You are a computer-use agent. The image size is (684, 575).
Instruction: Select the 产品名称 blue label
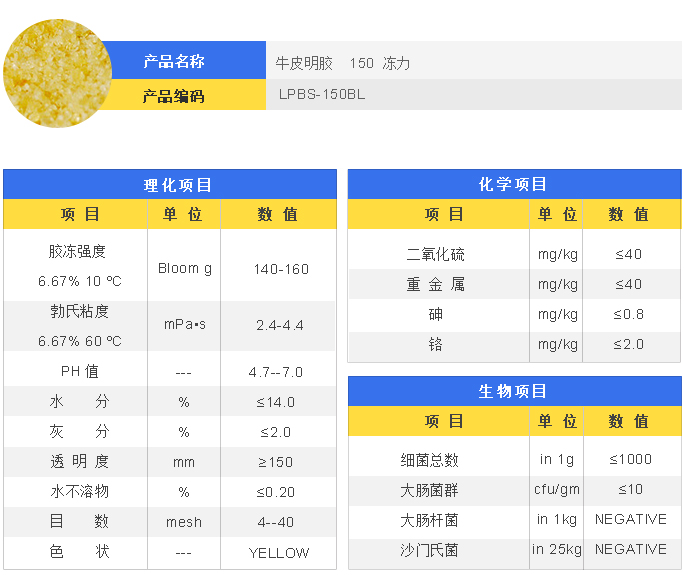(173, 62)
